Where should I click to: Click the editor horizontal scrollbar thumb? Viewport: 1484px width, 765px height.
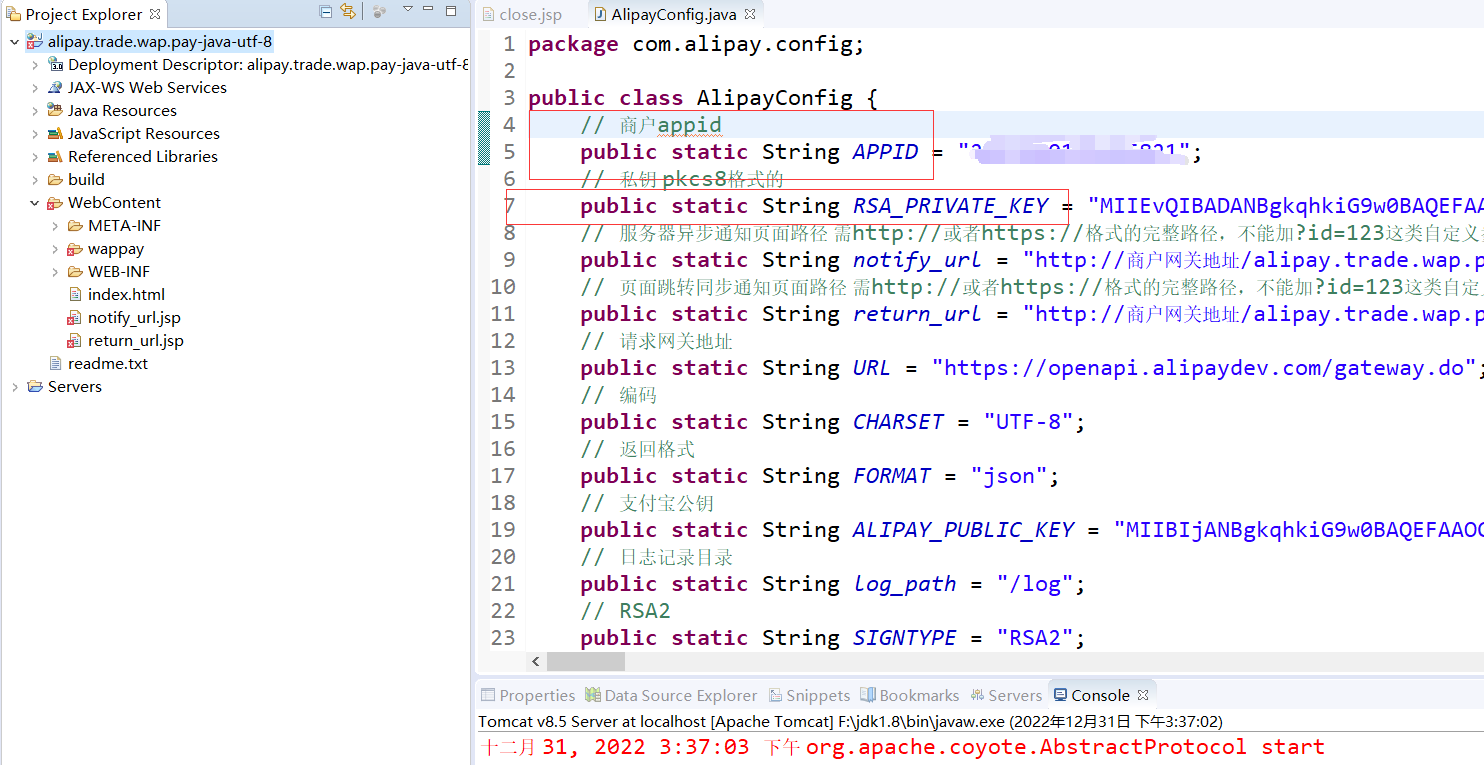coord(586,662)
